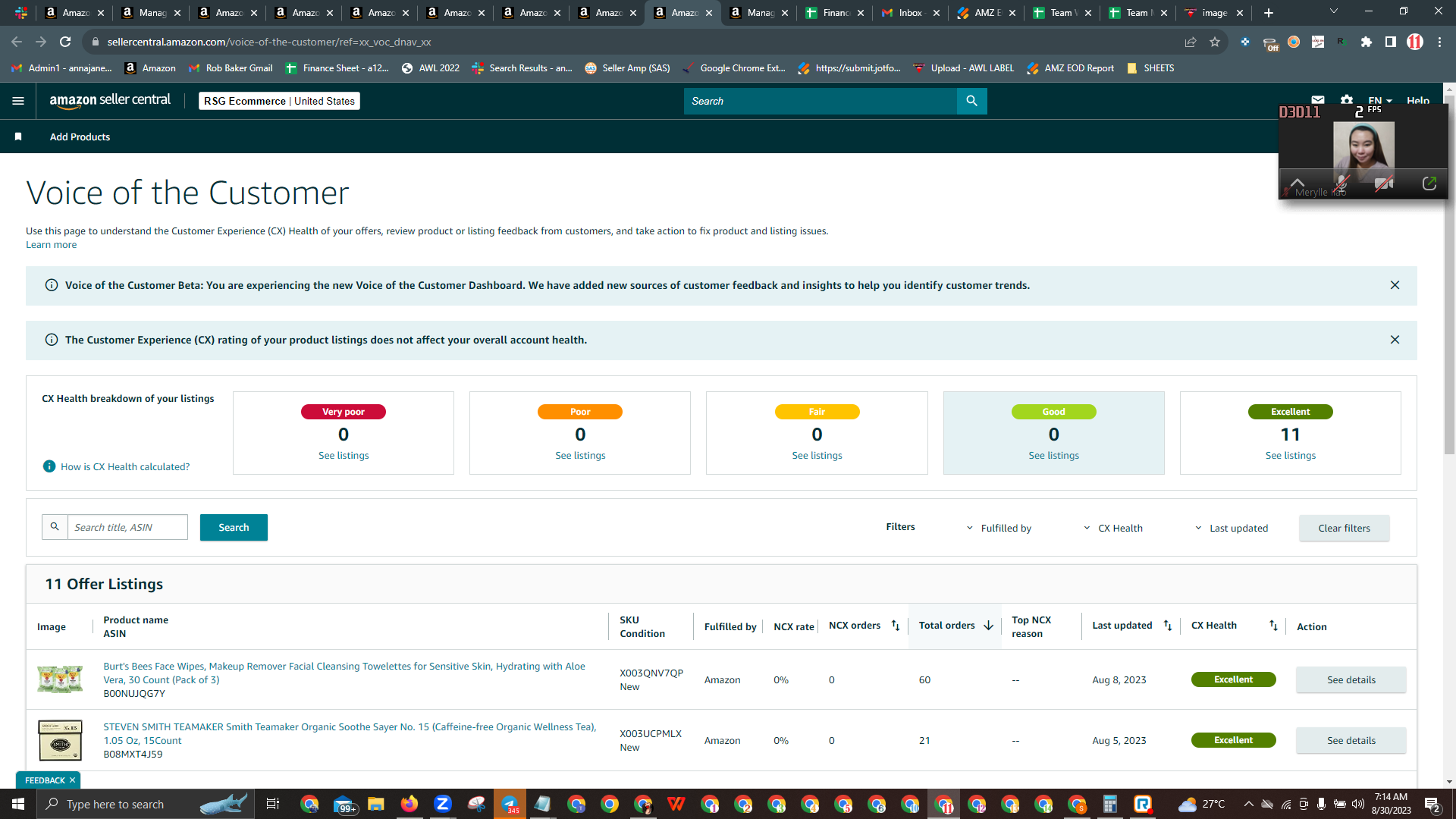See listings under the Very poor card
1456x819 pixels.
tap(344, 456)
